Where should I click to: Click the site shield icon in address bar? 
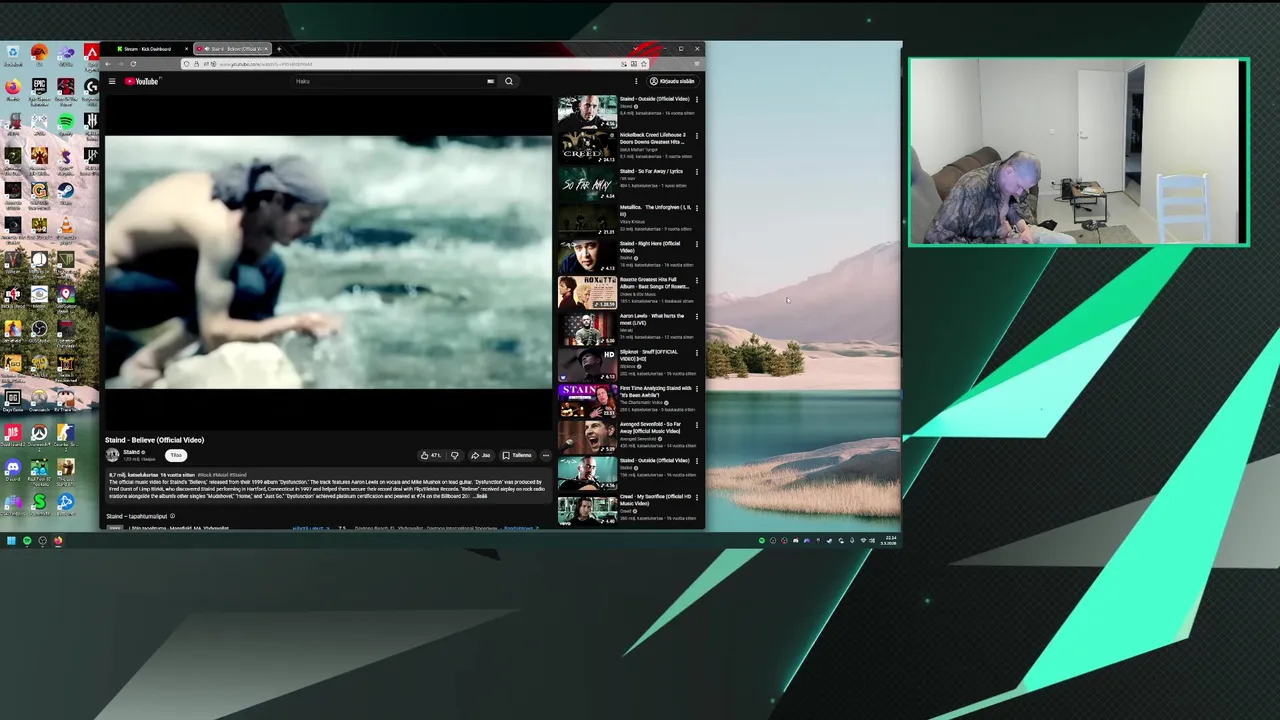tap(186, 64)
